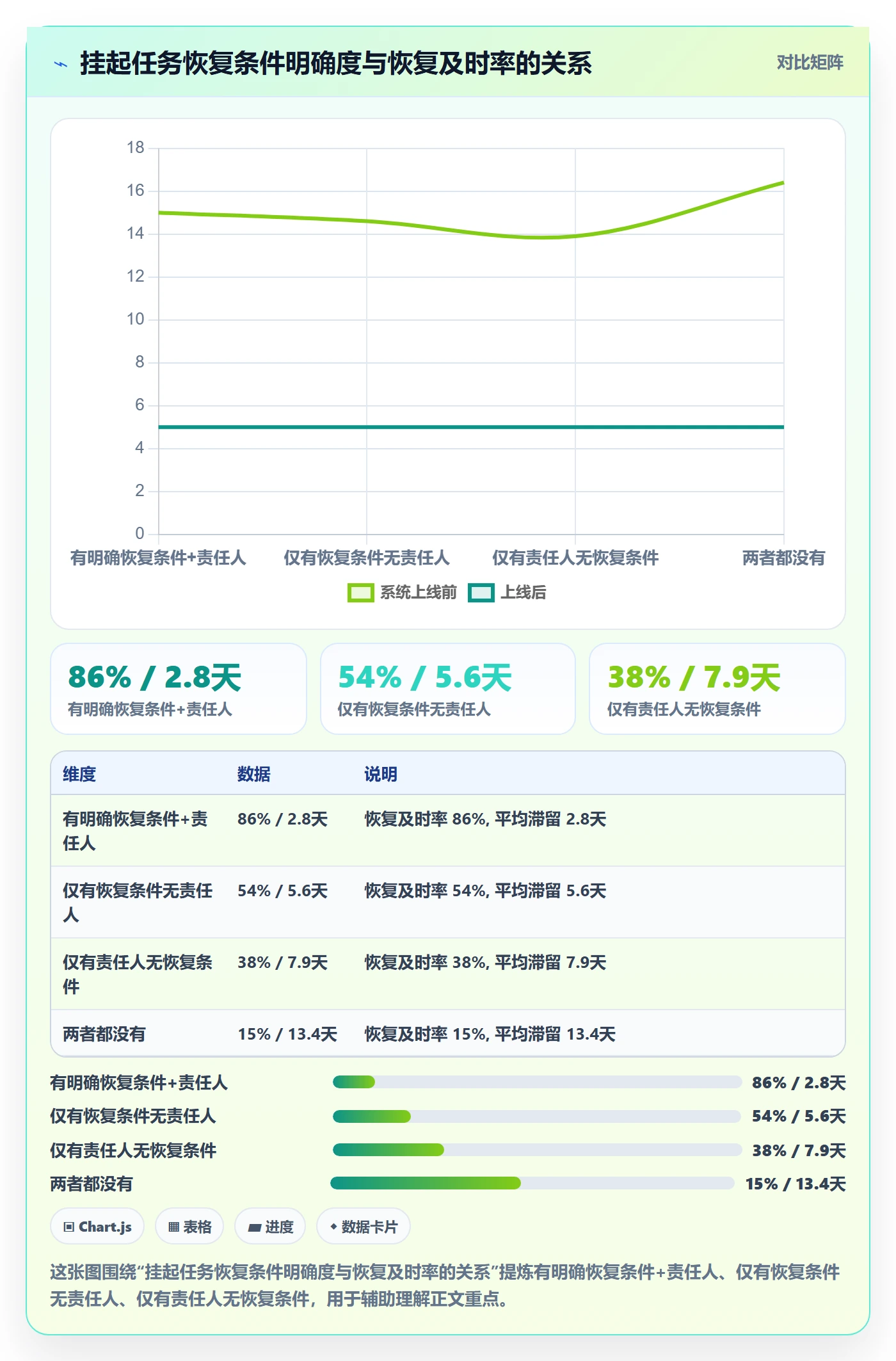The height and width of the screenshot is (1361, 896).
Task: Click the 说明 column header
Action: [x=381, y=774]
